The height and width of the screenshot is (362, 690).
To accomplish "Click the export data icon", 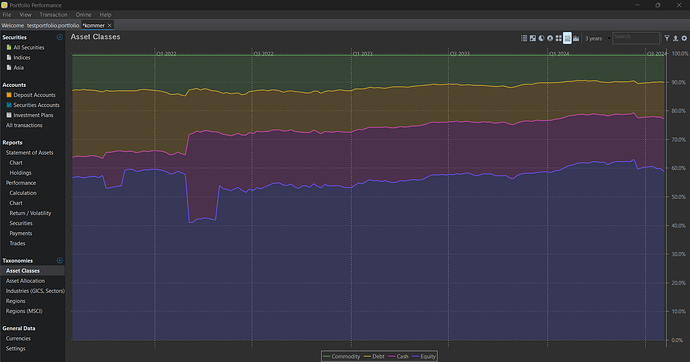I will coord(675,38).
